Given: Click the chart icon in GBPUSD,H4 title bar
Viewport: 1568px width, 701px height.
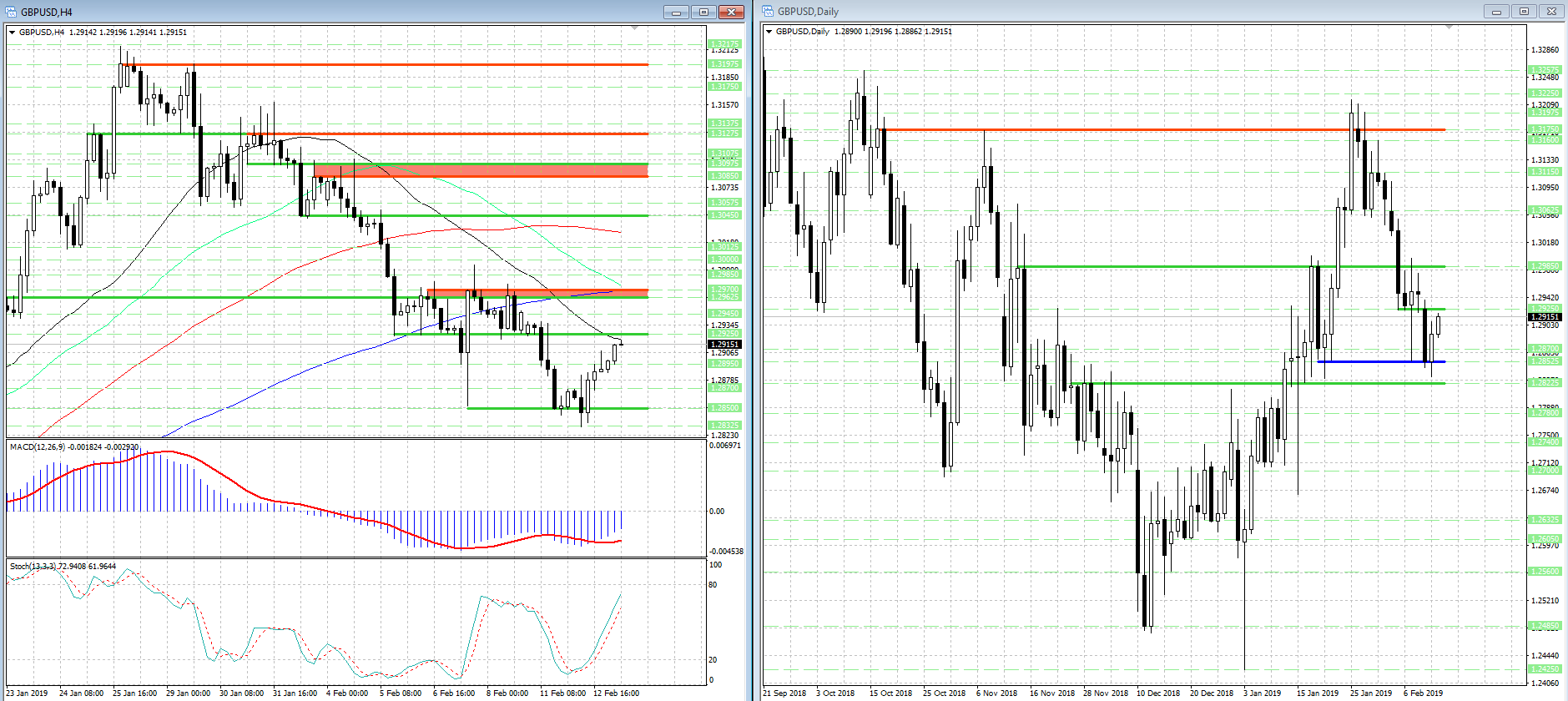Looking at the screenshot, I should tap(11, 12).
